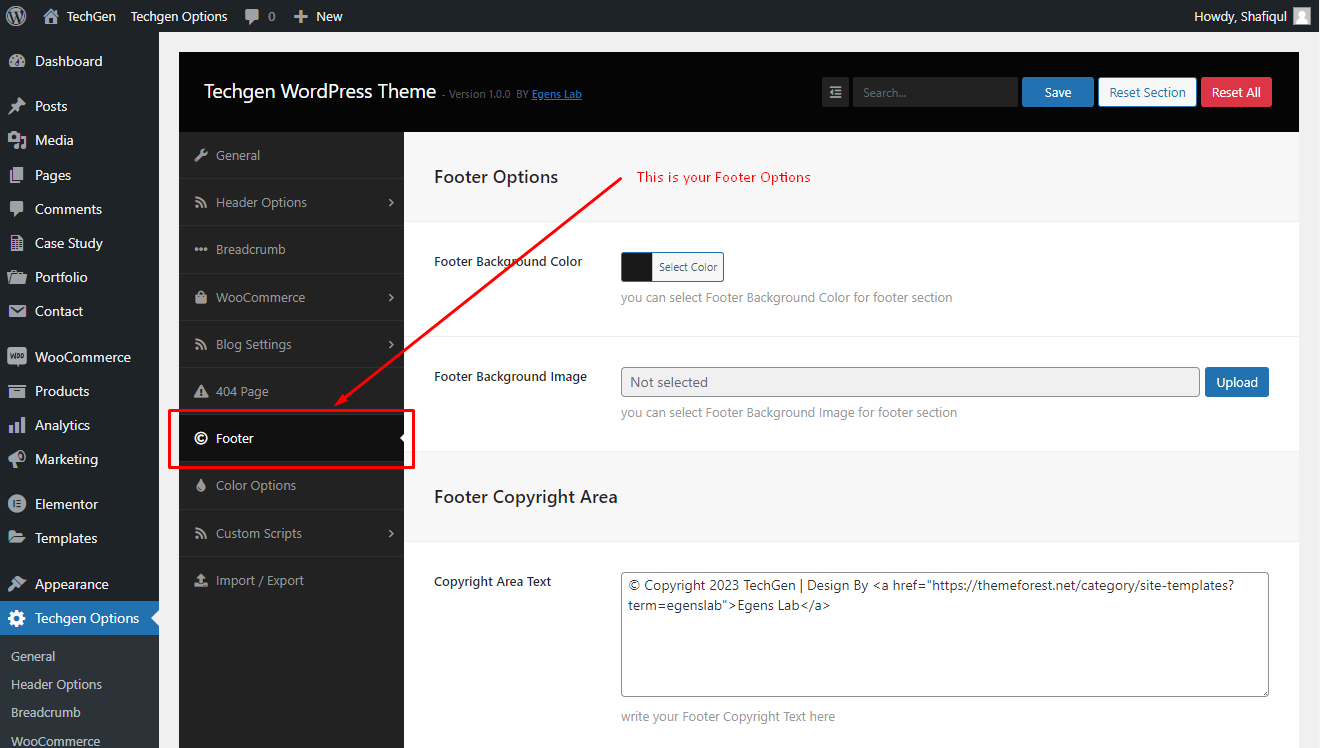Open the Import / Export tab

(x=291, y=580)
